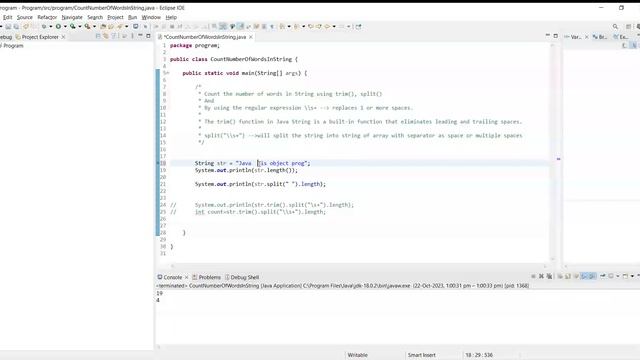Viewport: 640px width, 360px height.
Task: Click the Open Perspective icon
Action: click(x=629, y=27)
